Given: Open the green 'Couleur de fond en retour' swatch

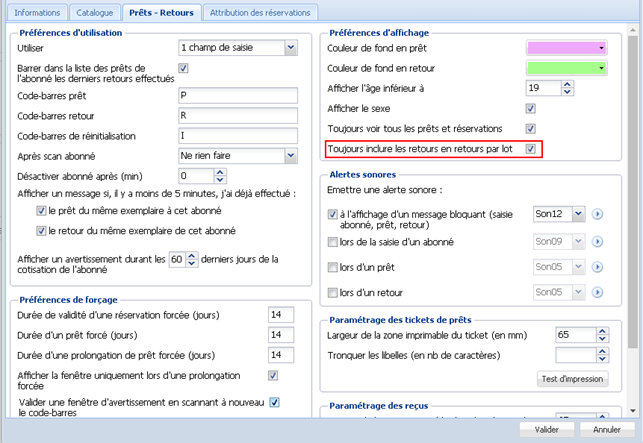Looking at the screenshot, I should (x=567, y=68).
